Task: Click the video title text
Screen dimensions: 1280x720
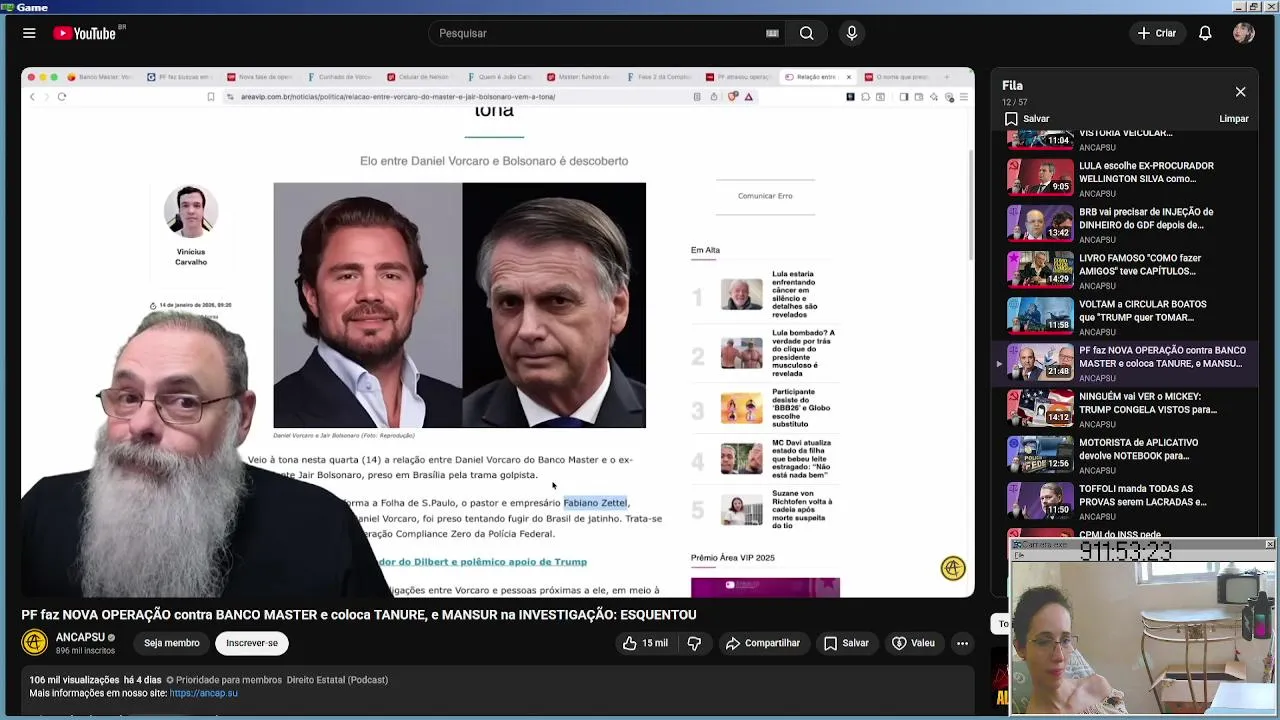Action: [x=359, y=615]
